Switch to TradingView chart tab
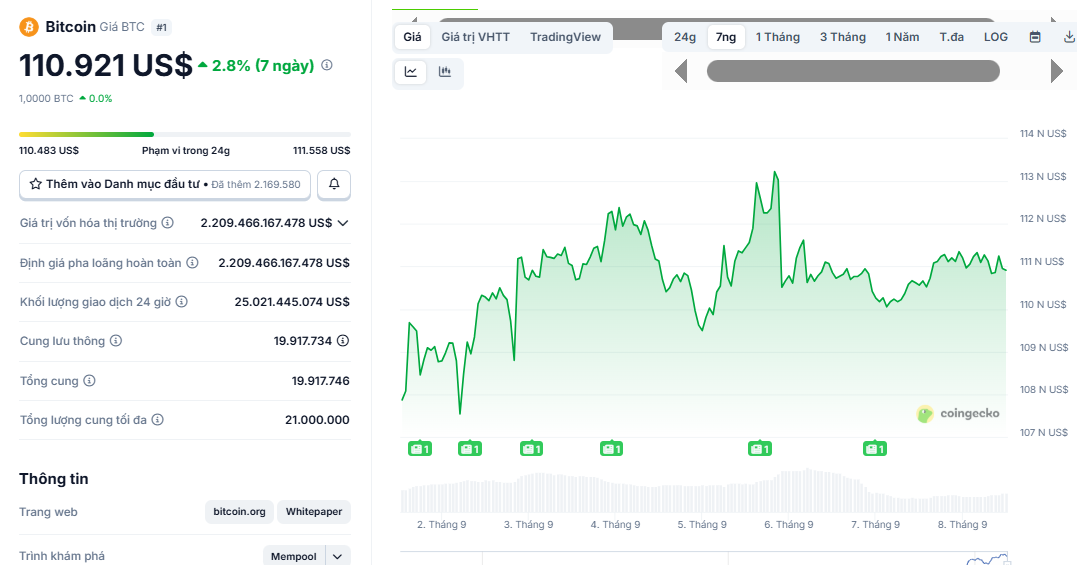 (x=565, y=37)
